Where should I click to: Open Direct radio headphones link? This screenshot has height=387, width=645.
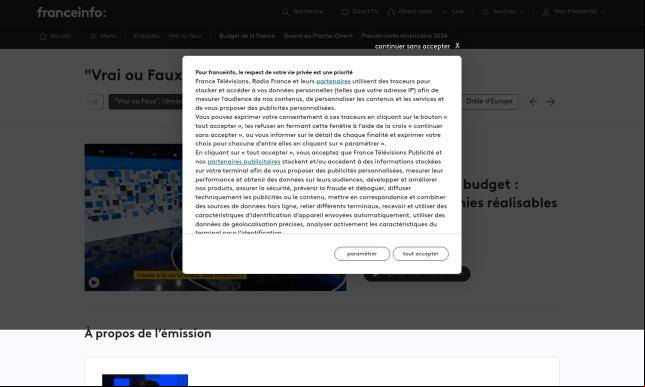click(410, 12)
